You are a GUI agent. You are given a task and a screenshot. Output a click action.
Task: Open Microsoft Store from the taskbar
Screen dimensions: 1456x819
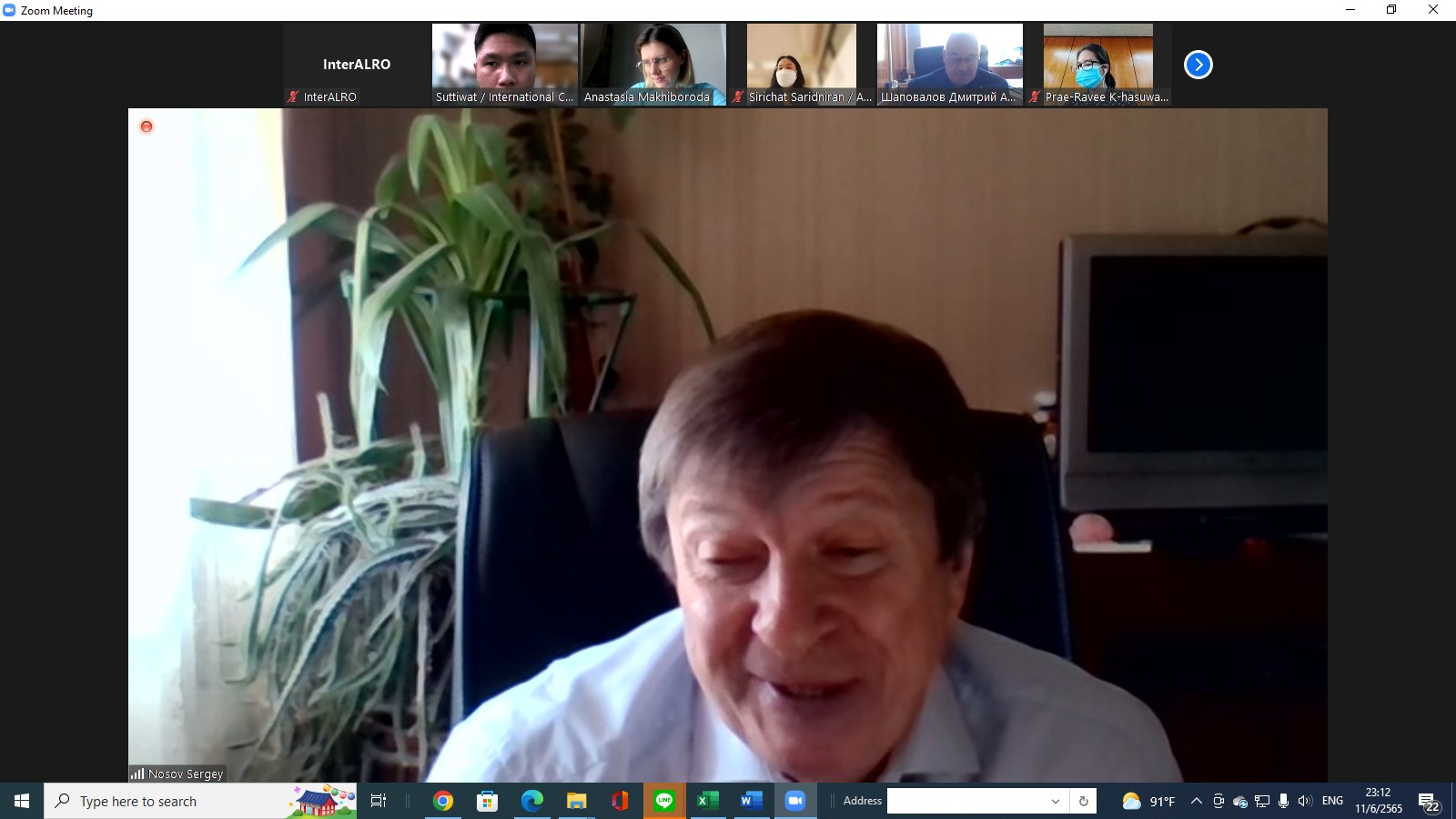[x=488, y=801]
